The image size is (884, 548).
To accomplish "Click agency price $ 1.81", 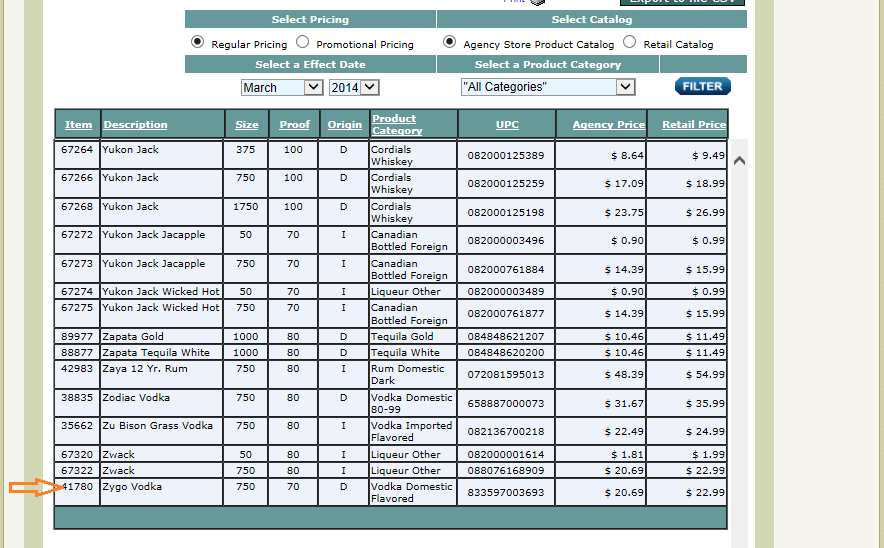I will point(627,454).
